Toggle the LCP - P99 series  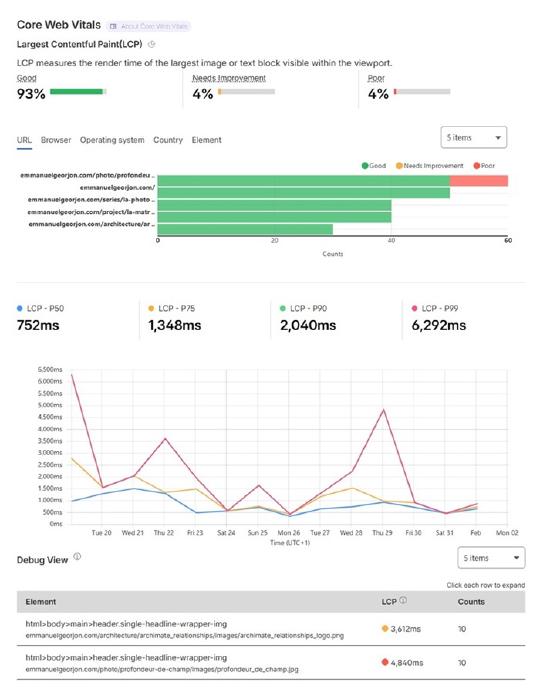pos(435,308)
